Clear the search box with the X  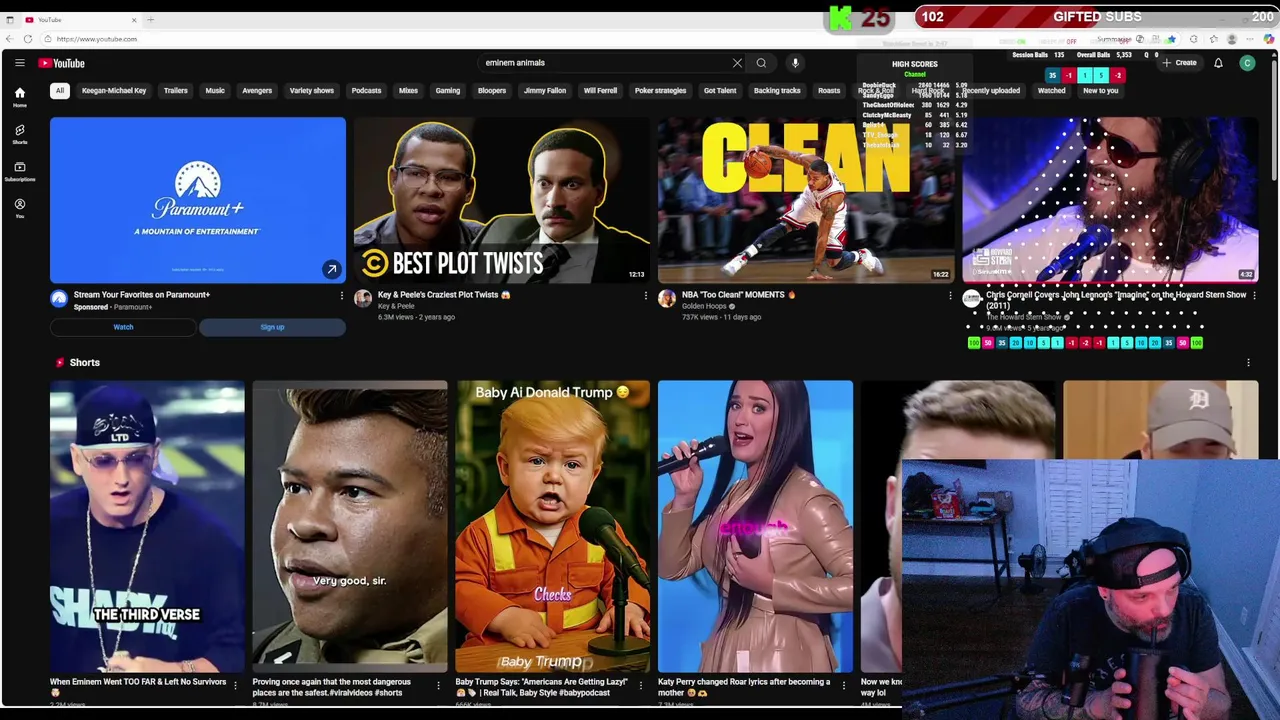737,63
